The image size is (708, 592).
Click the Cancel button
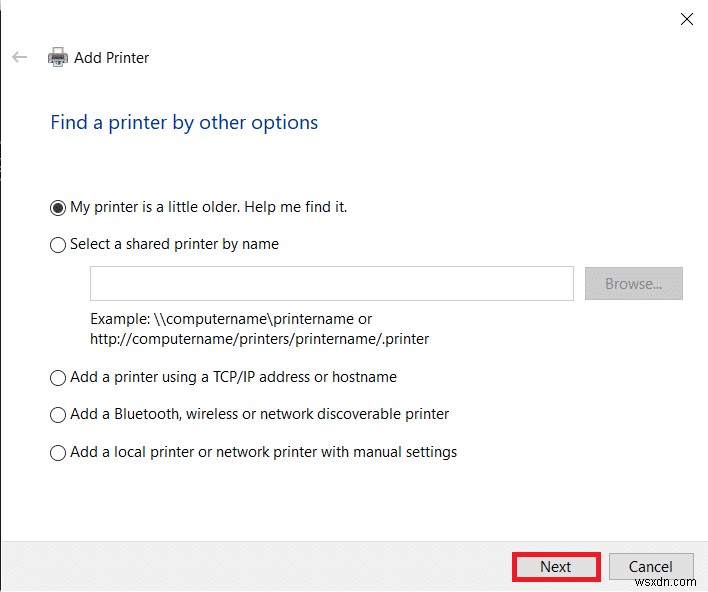click(x=651, y=567)
